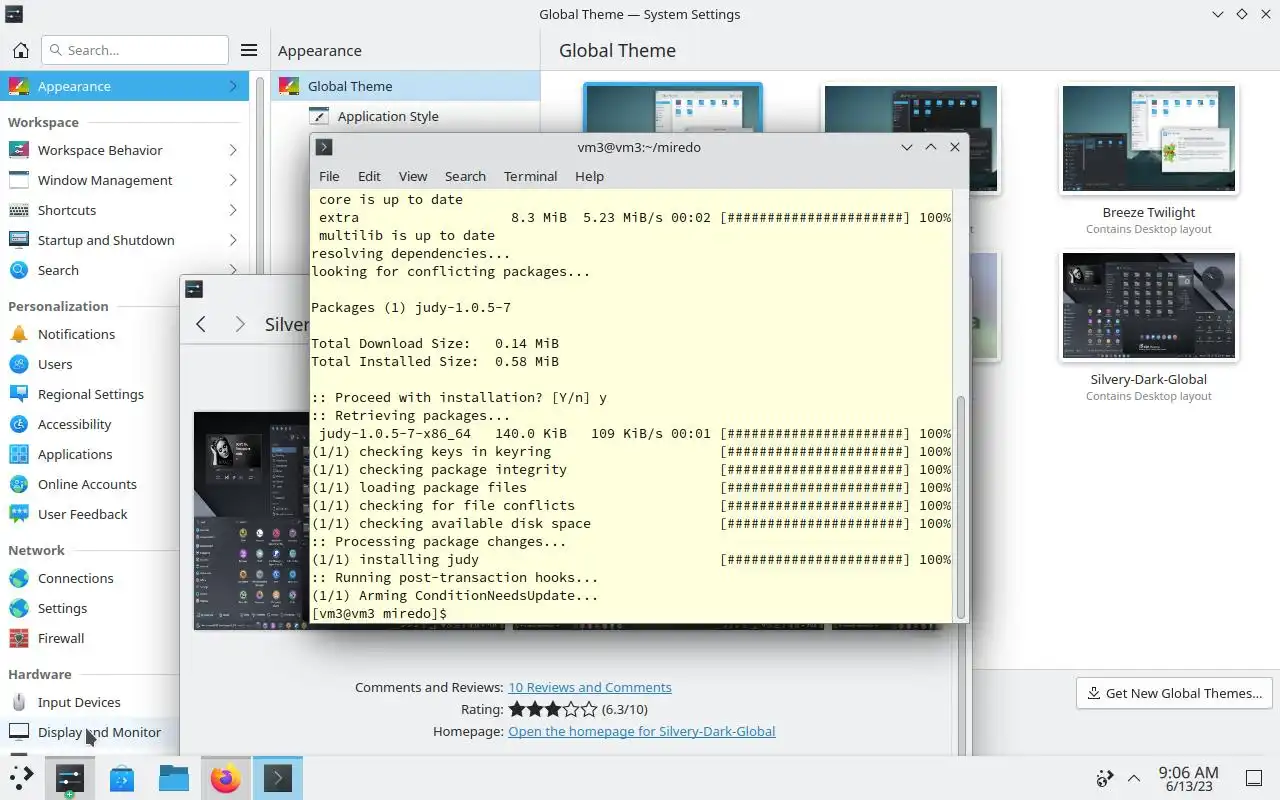
Task: Click the Input Devices mouse icon
Action: 19,702
